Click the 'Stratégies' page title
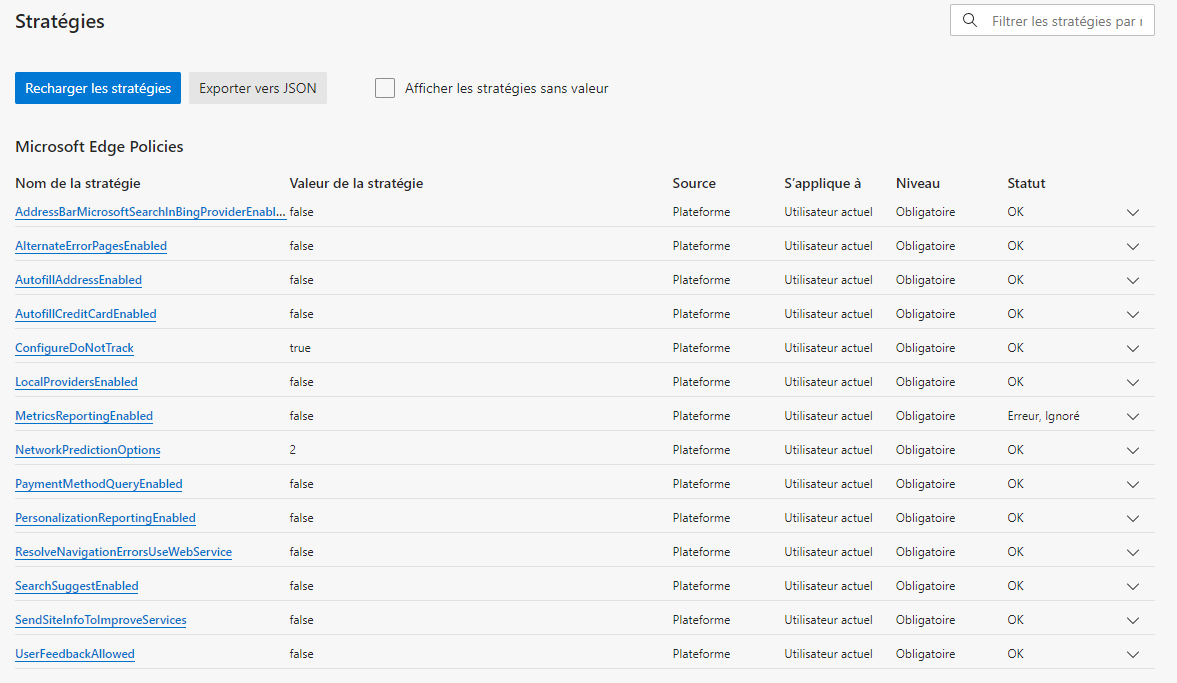 pos(60,21)
